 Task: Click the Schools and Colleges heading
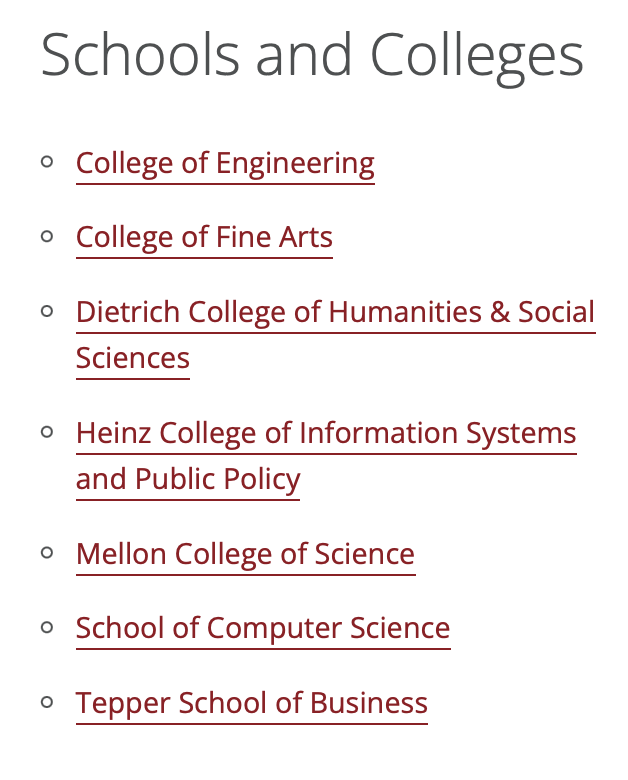tap(312, 57)
